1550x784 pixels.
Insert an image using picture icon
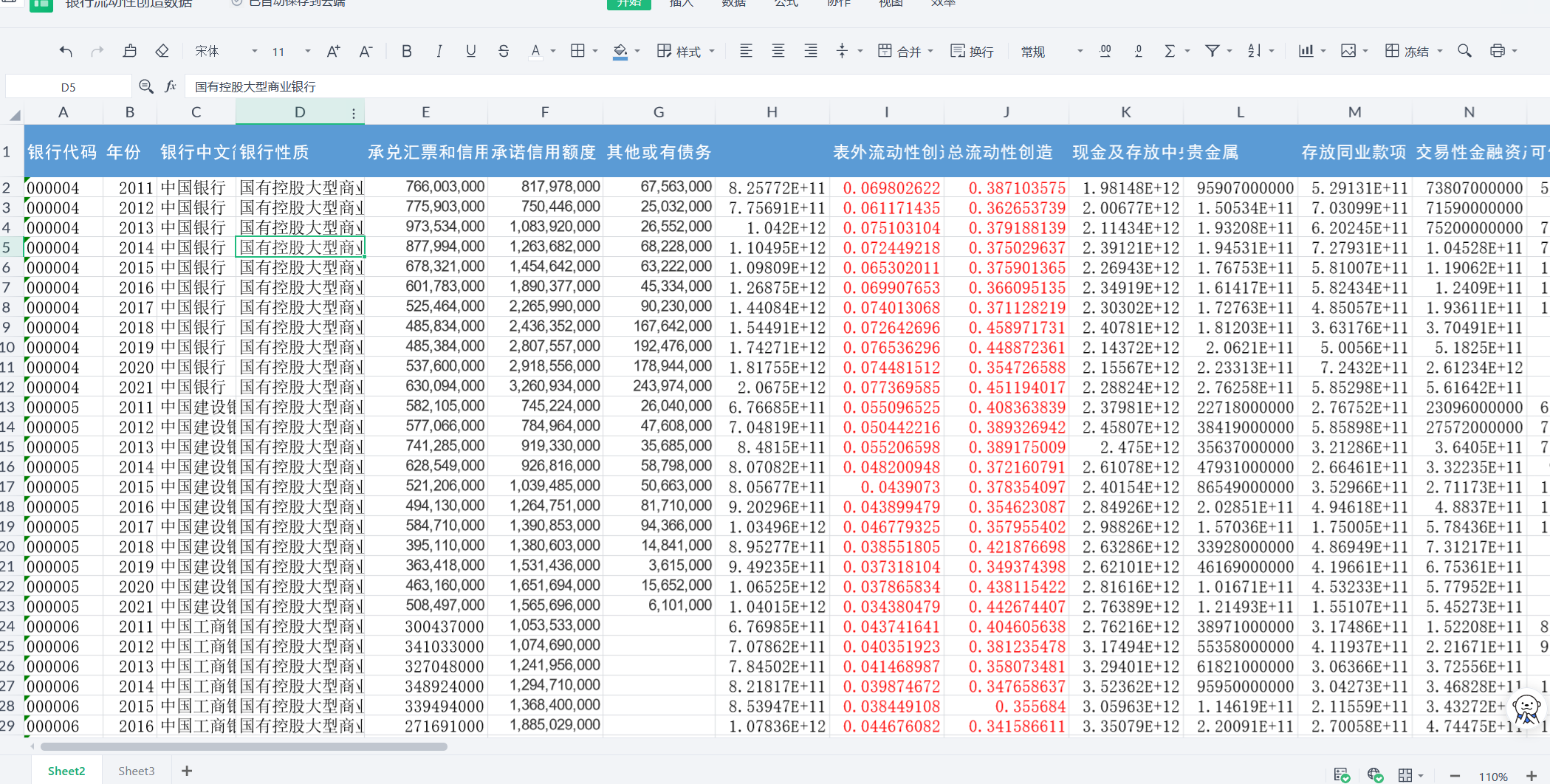(x=1348, y=51)
